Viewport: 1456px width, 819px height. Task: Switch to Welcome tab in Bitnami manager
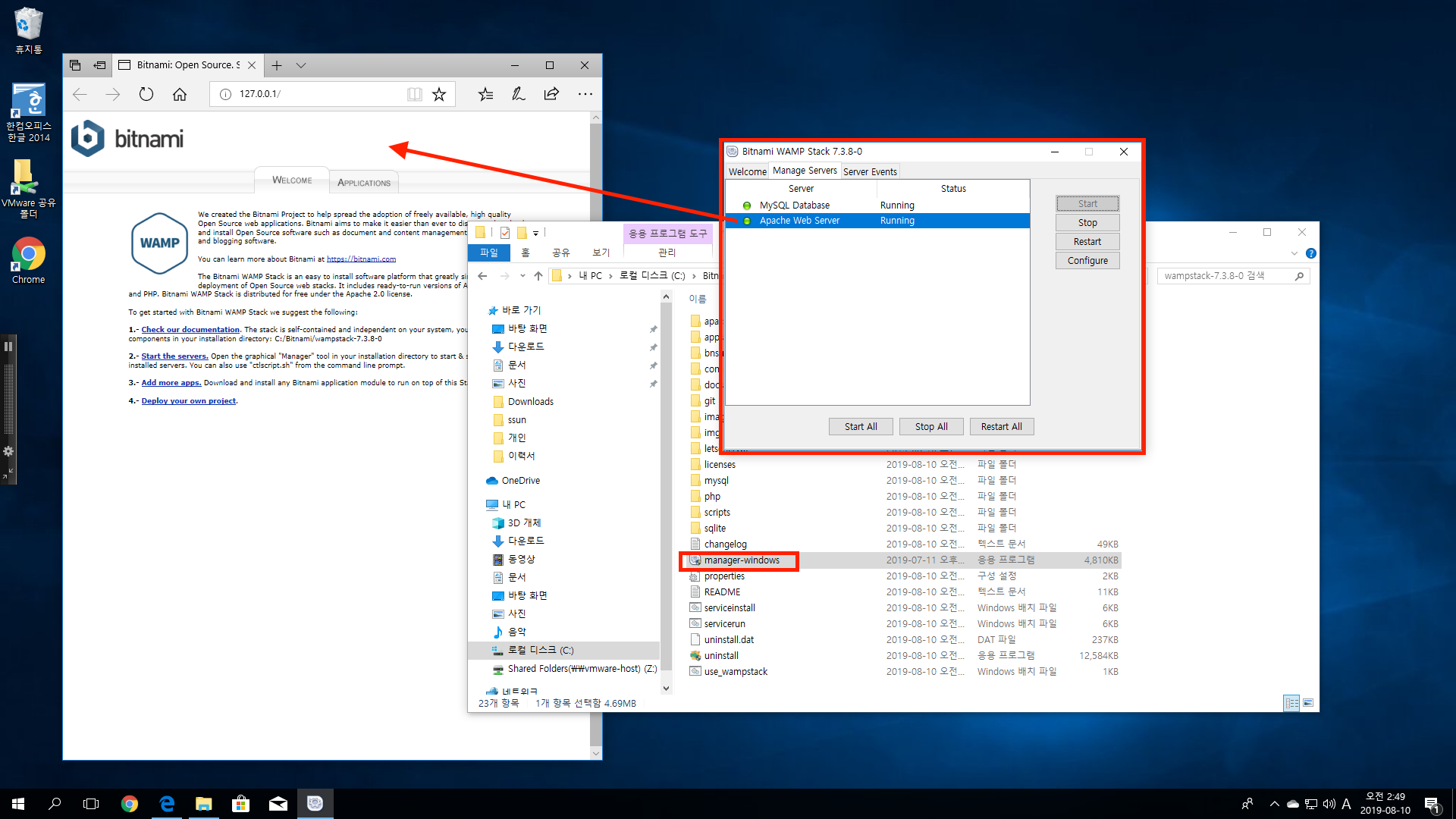coord(747,171)
